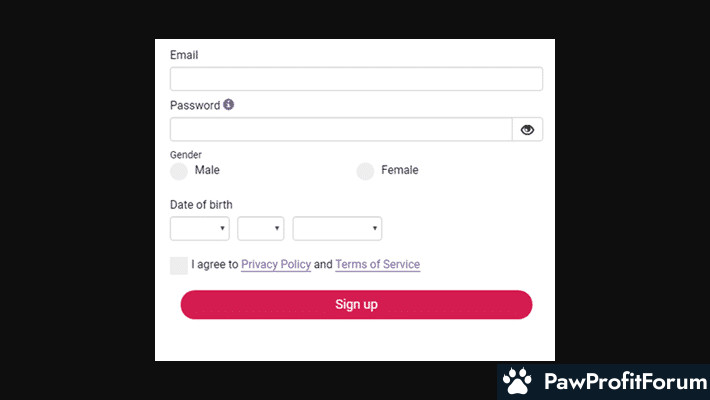Screen dimensions: 710x400
Task: Focus the Email input field
Action: 356,79
